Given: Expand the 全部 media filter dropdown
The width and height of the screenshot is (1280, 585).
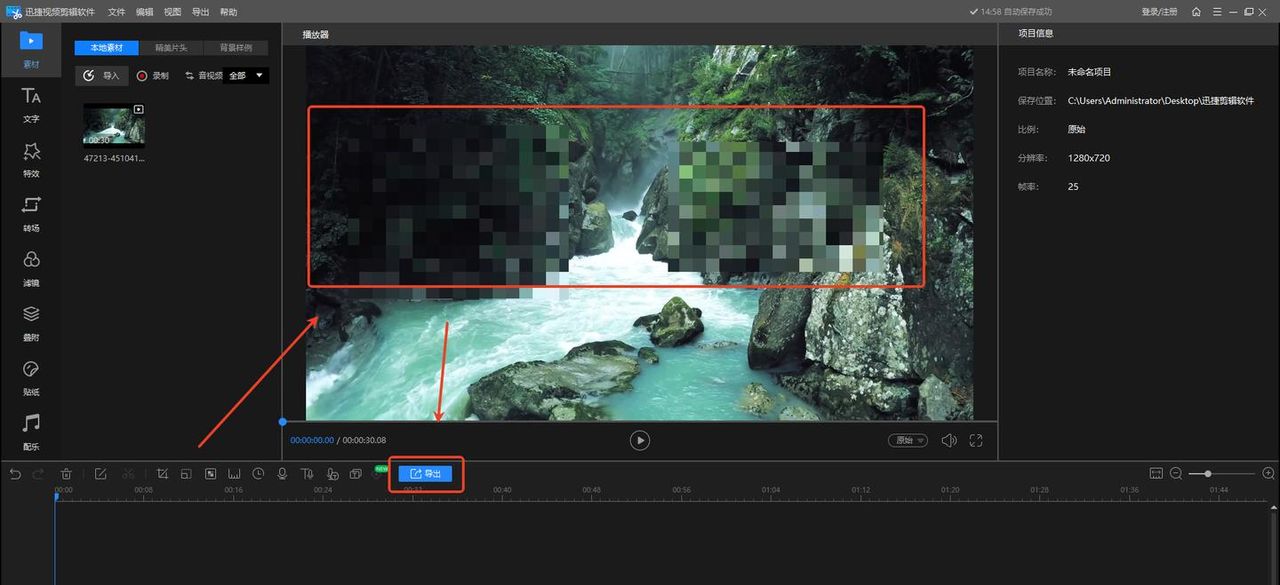Looking at the screenshot, I should tap(247, 76).
